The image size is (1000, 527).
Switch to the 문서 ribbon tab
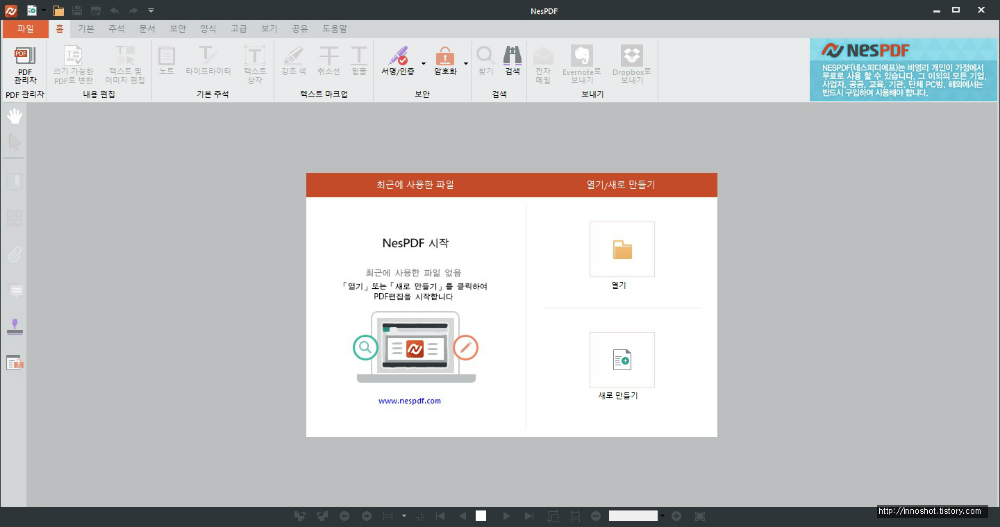(147, 29)
